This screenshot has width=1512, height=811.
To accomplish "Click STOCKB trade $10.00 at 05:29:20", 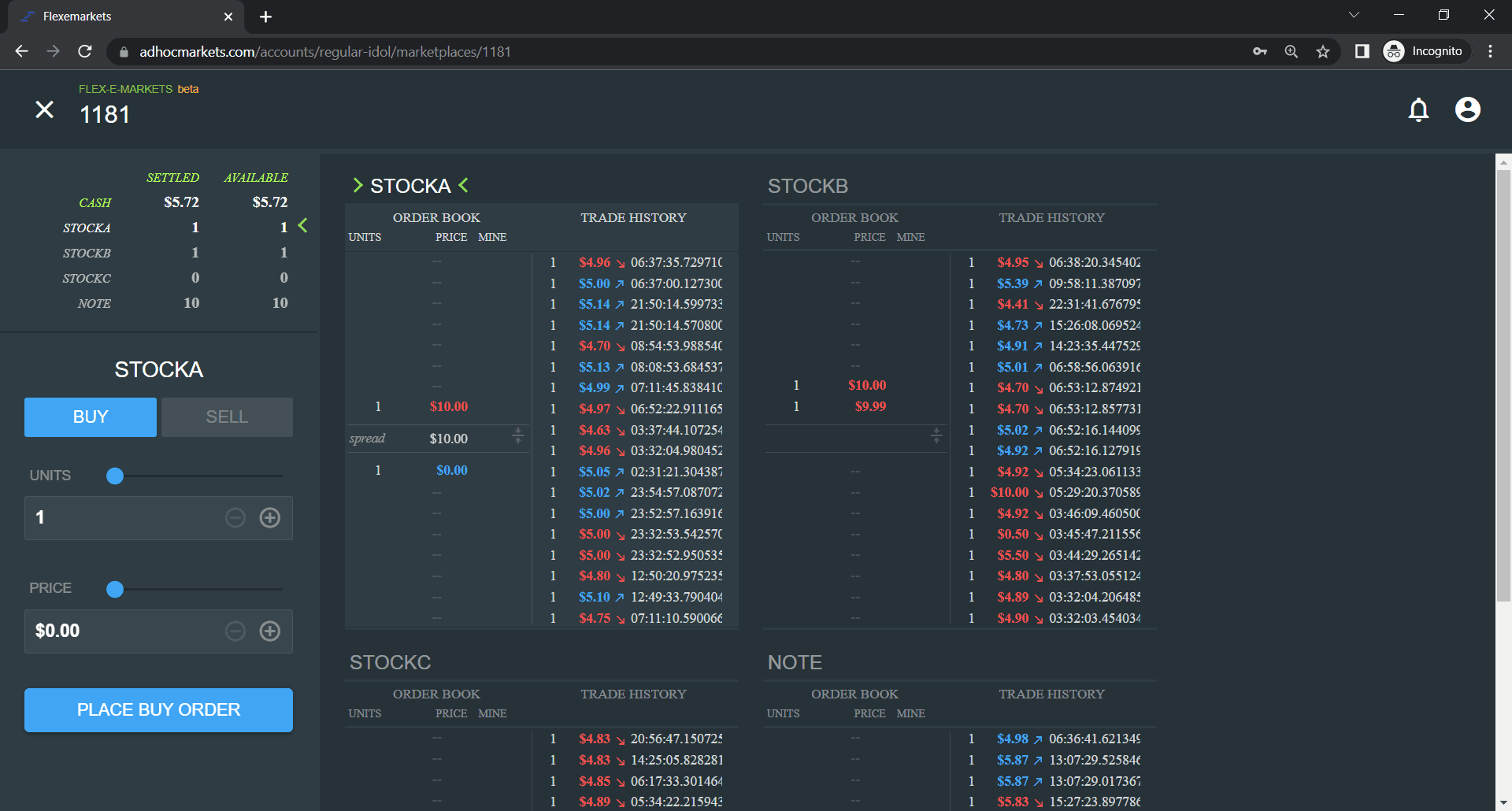I will pyautogui.click(x=1054, y=492).
